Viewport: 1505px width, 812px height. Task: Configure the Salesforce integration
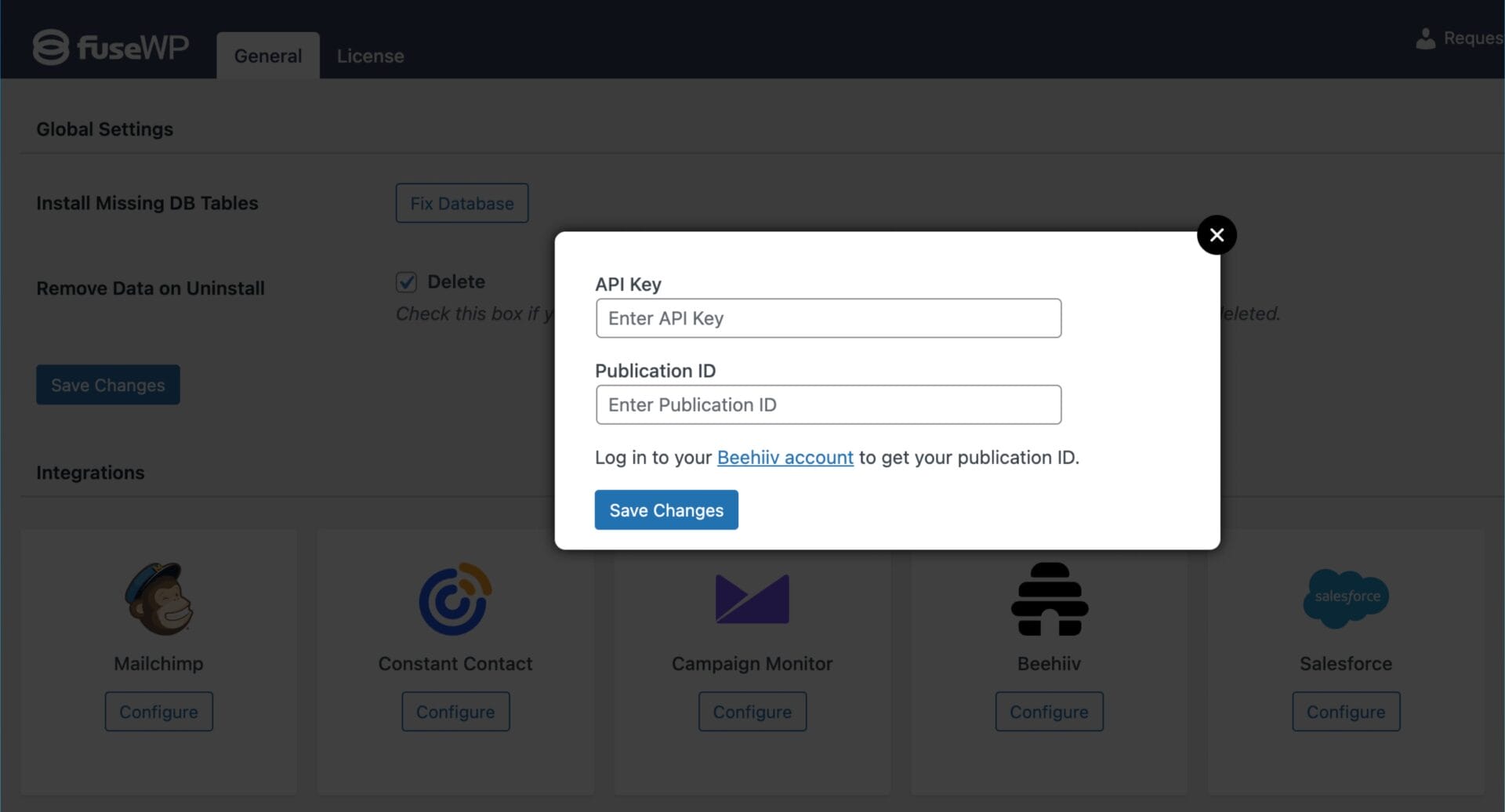[1346, 712]
